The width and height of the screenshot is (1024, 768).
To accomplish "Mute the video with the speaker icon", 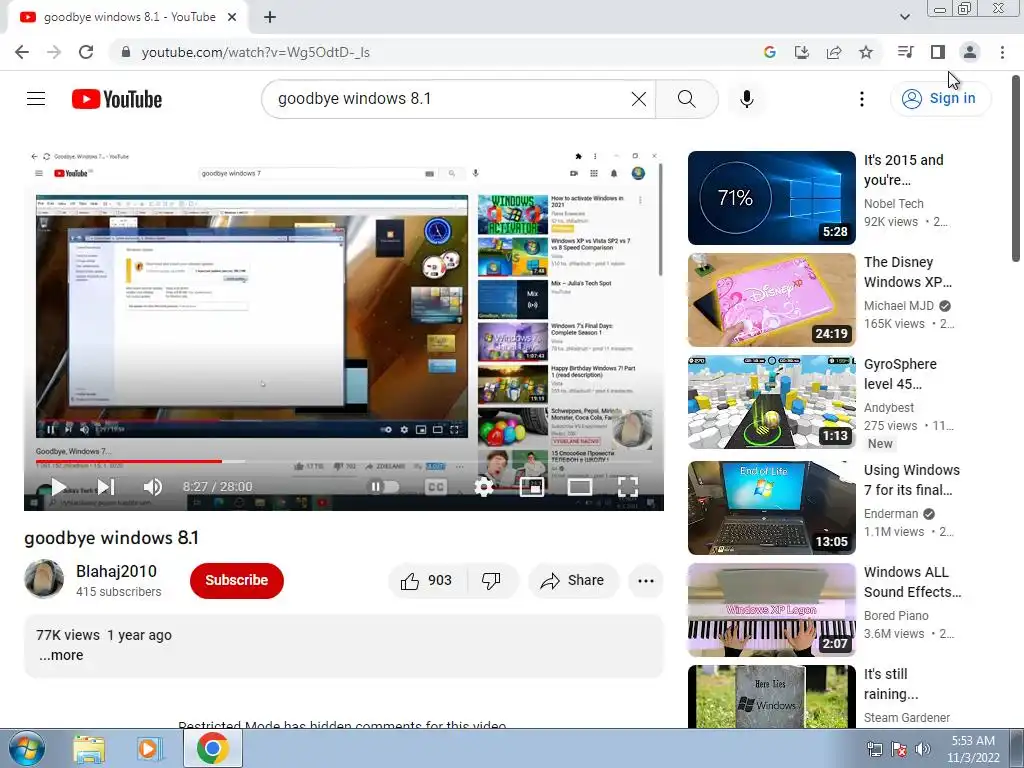I will click(153, 487).
